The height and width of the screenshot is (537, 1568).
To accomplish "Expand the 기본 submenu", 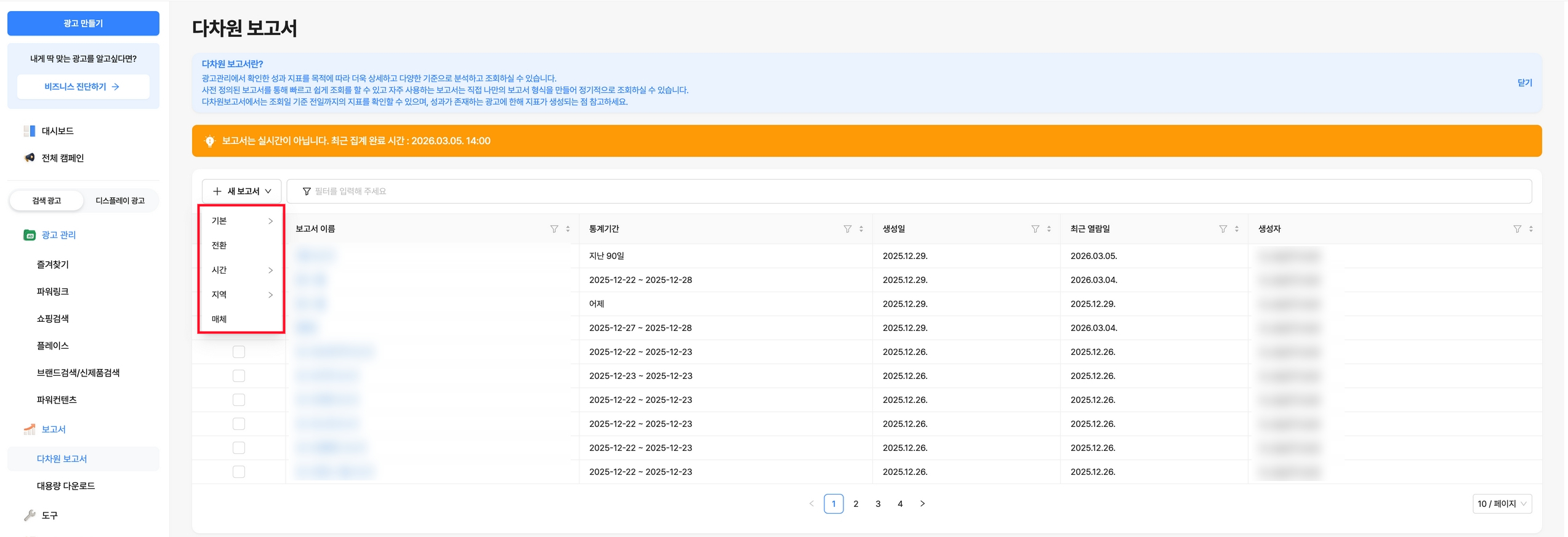I will coord(242,221).
